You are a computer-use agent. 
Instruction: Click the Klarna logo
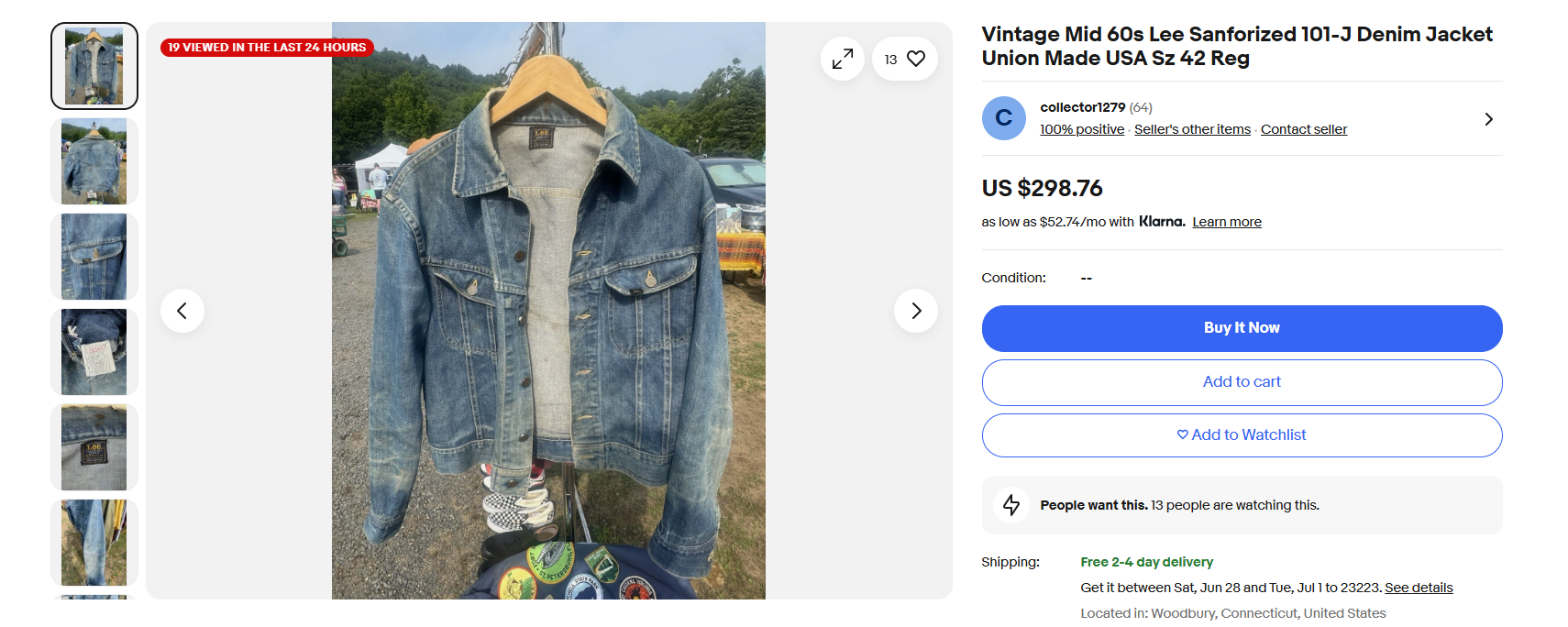click(1160, 221)
